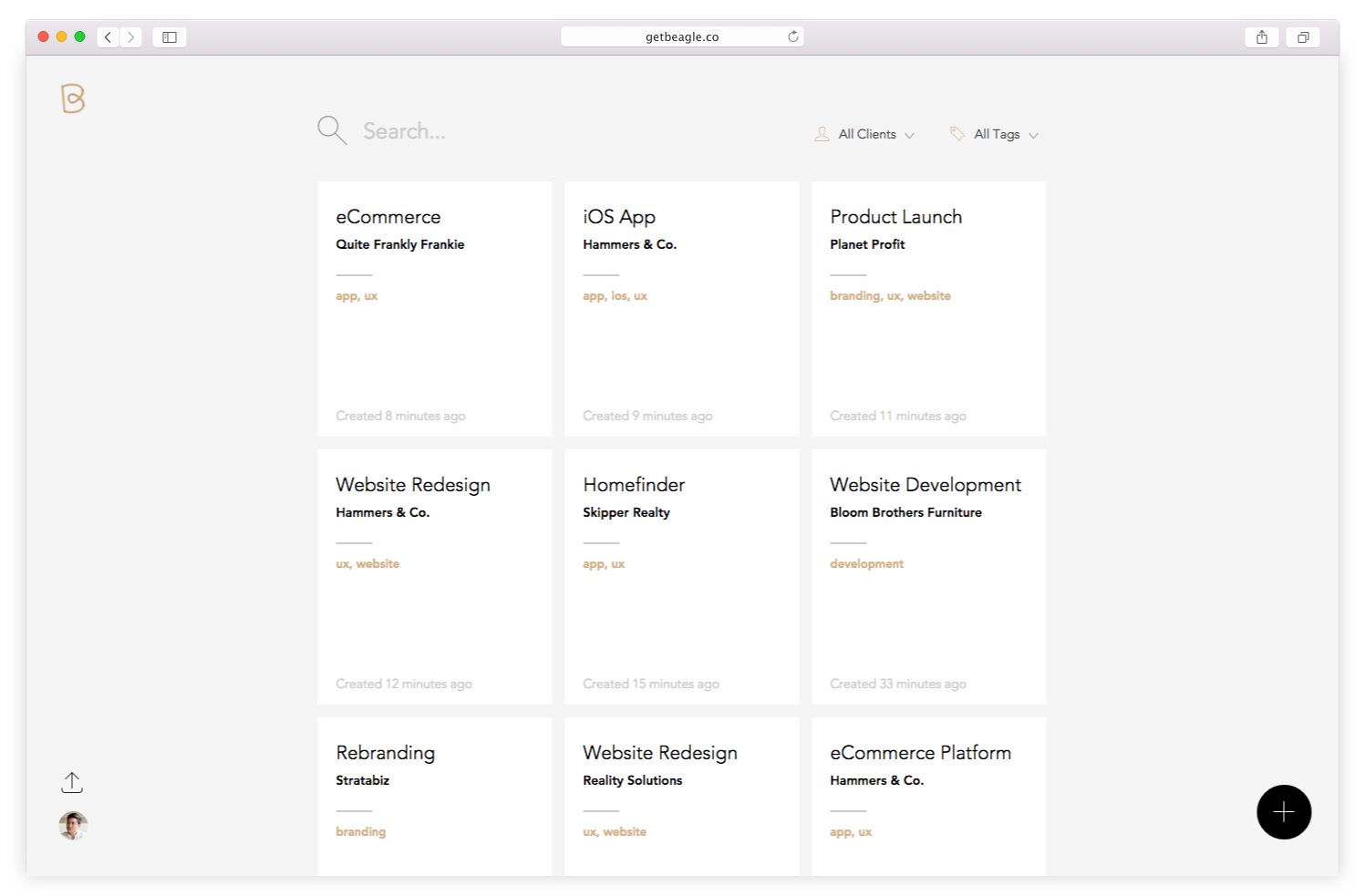Click the green fullscreen window button

(80, 36)
